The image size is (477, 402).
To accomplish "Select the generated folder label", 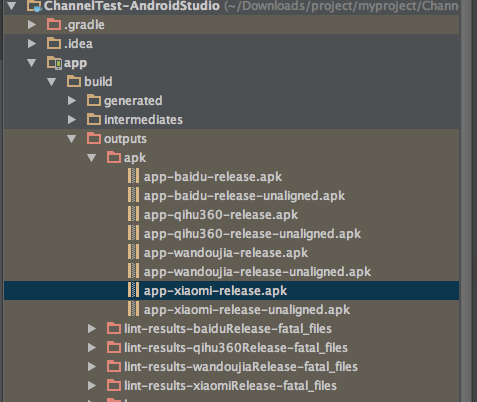I will tap(133, 101).
